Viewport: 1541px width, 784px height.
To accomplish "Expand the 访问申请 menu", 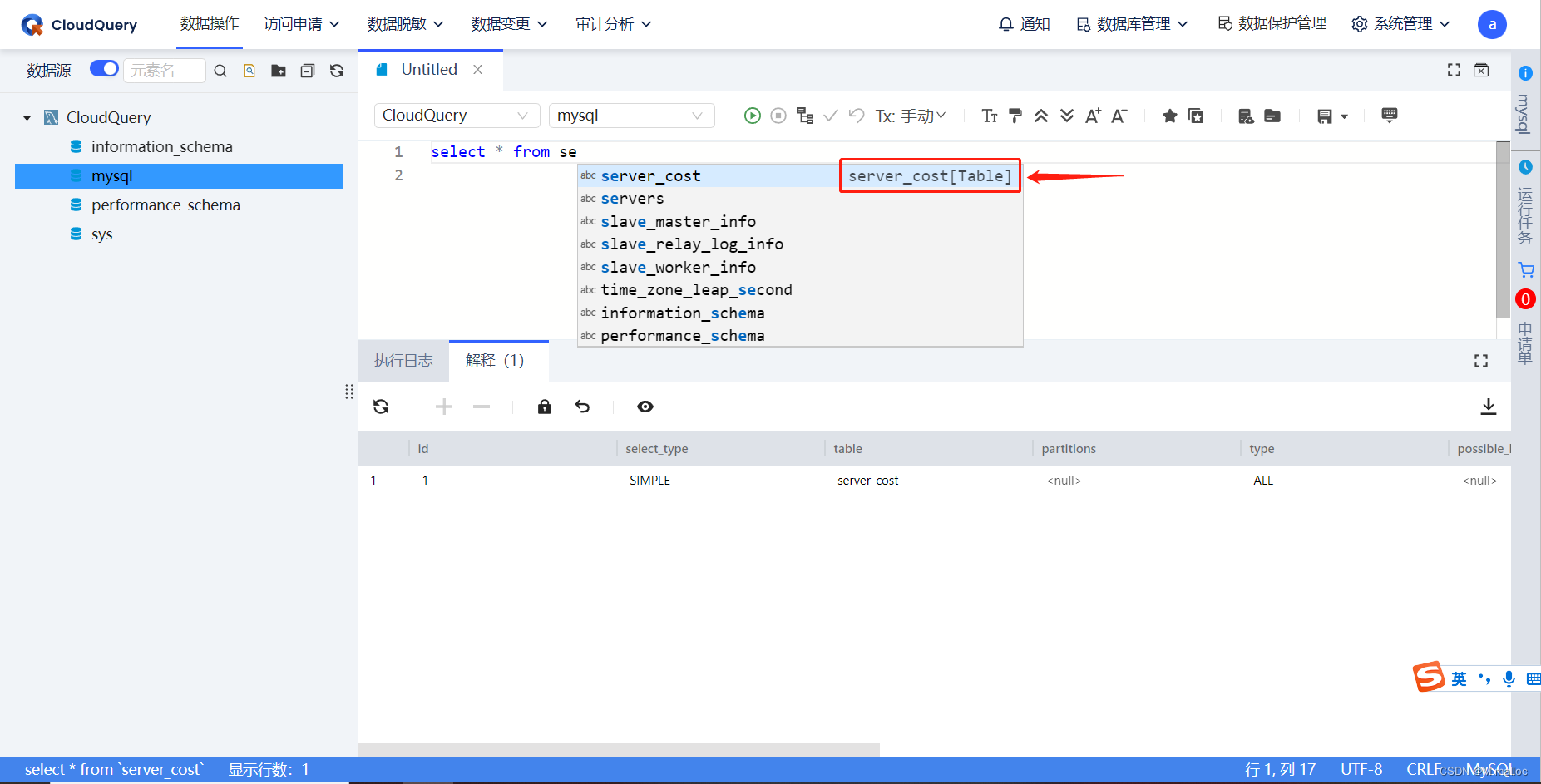I will pyautogui.click(x=302, y=24).
